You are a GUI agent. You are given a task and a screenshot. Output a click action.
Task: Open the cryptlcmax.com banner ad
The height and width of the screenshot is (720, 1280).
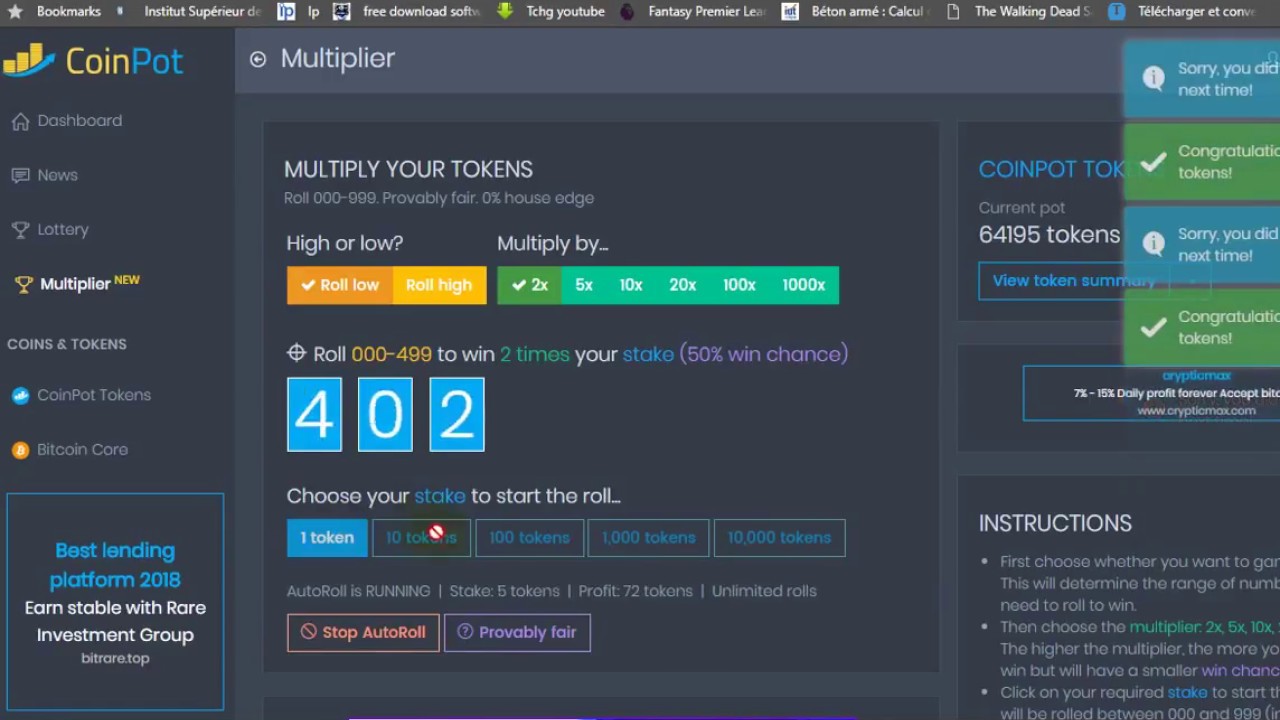pyautogui.click(x=1151, y=393)
